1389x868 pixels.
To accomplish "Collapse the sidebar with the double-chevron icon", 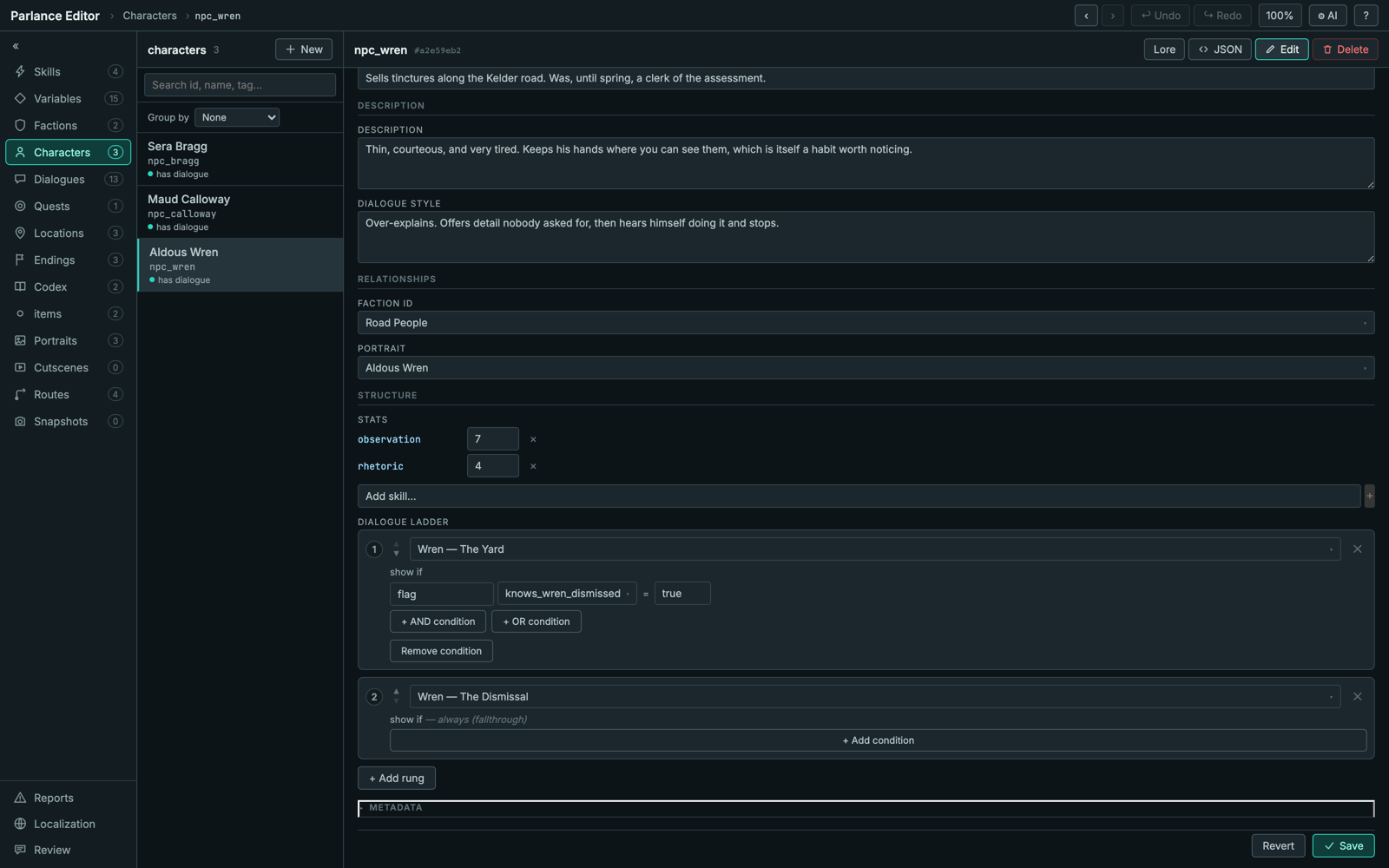I will 16,46.
